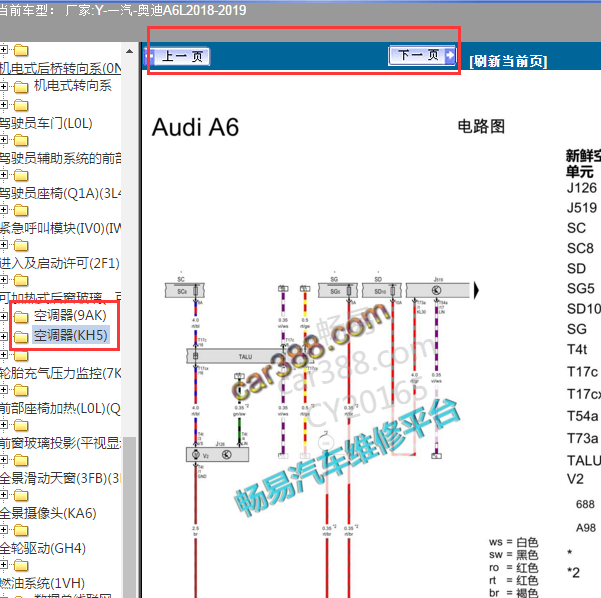Expand the 空调器(9AK) tree node
The image size is (601, 598).
(x=3, y=316)
